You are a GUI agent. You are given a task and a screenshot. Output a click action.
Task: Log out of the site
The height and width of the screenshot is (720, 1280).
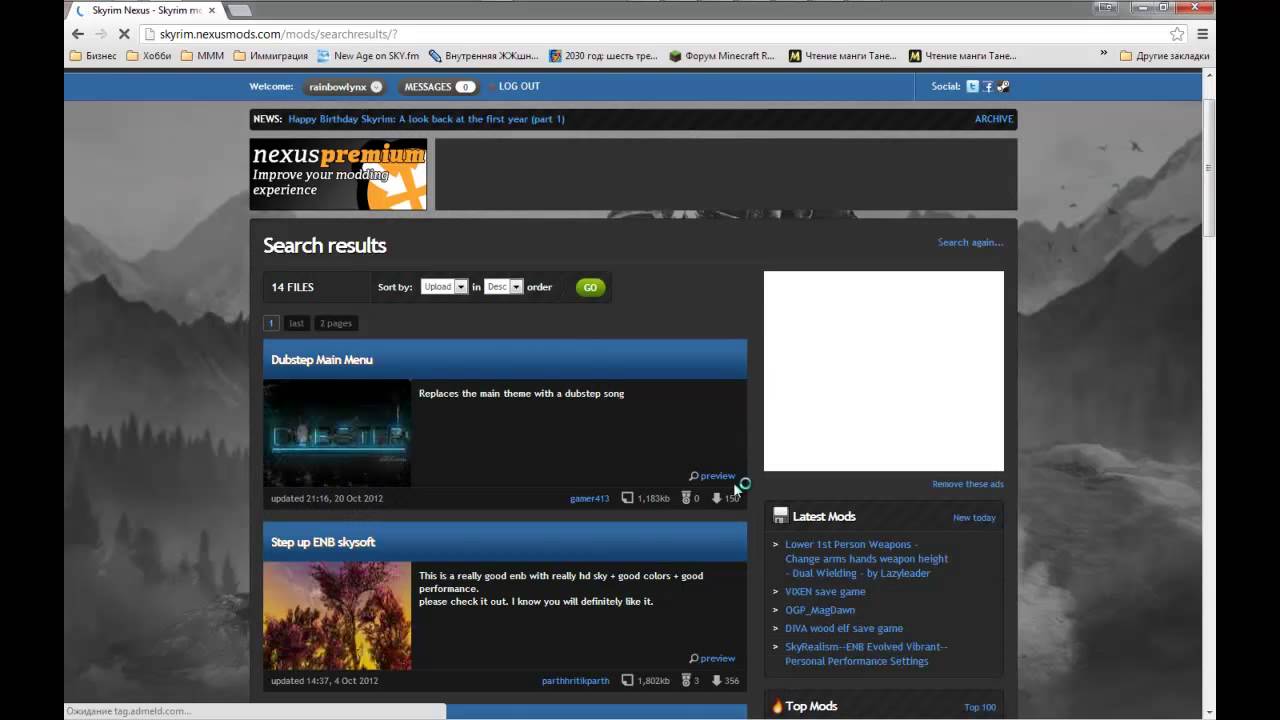click(x=519, y=87)
